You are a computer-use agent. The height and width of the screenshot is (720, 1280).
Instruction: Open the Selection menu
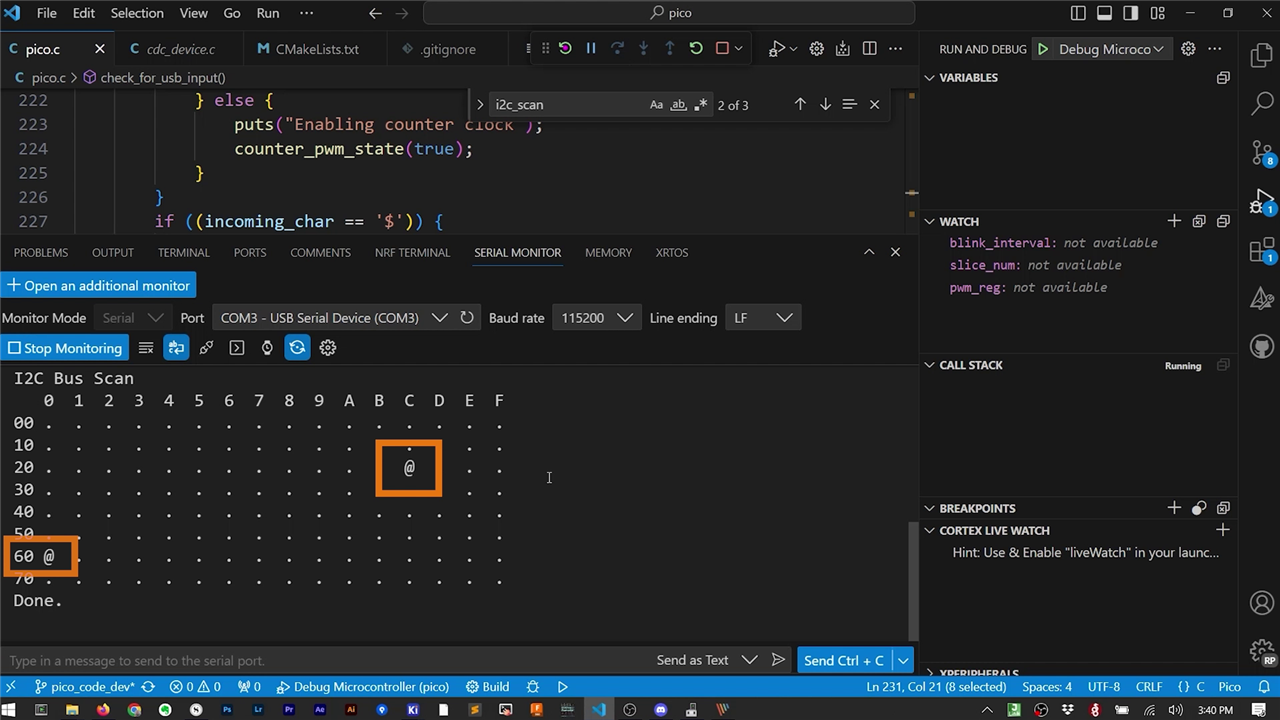click(137, 13)
